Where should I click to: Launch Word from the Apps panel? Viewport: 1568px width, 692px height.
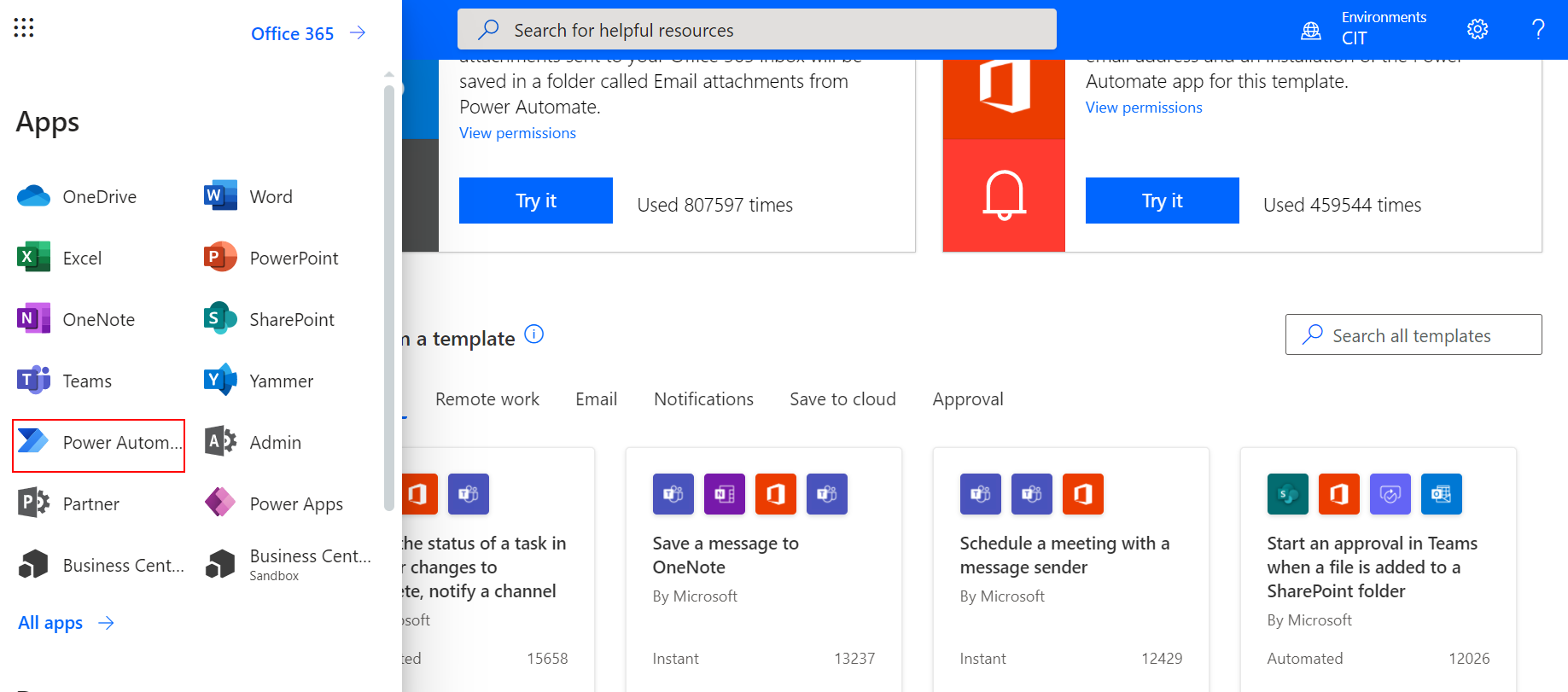click(x=248, y=197)
